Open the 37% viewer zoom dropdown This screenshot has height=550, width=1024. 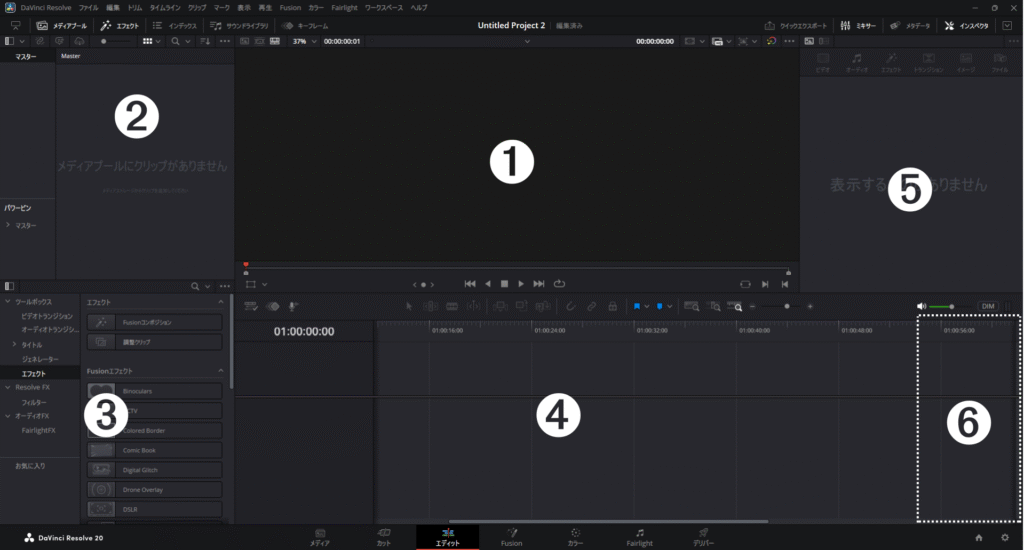coord(302,42)
